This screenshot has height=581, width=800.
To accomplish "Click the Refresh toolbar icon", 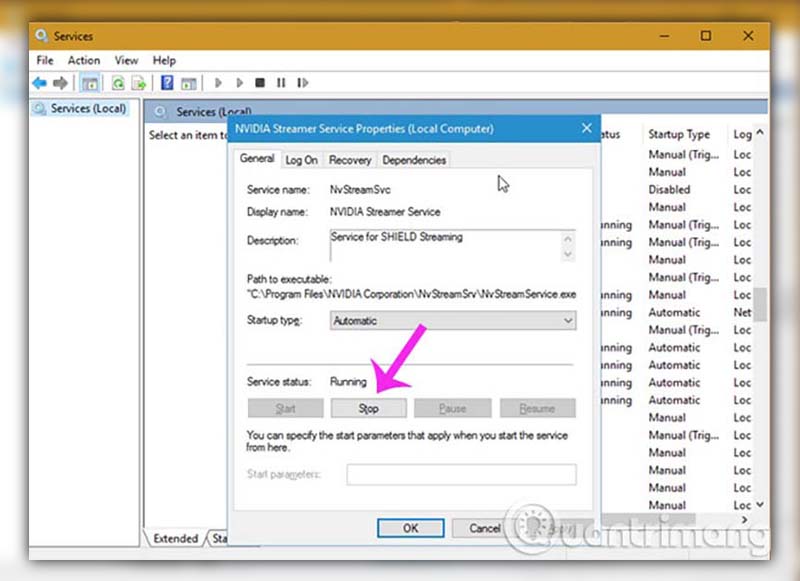I will (x=118, y=83).
